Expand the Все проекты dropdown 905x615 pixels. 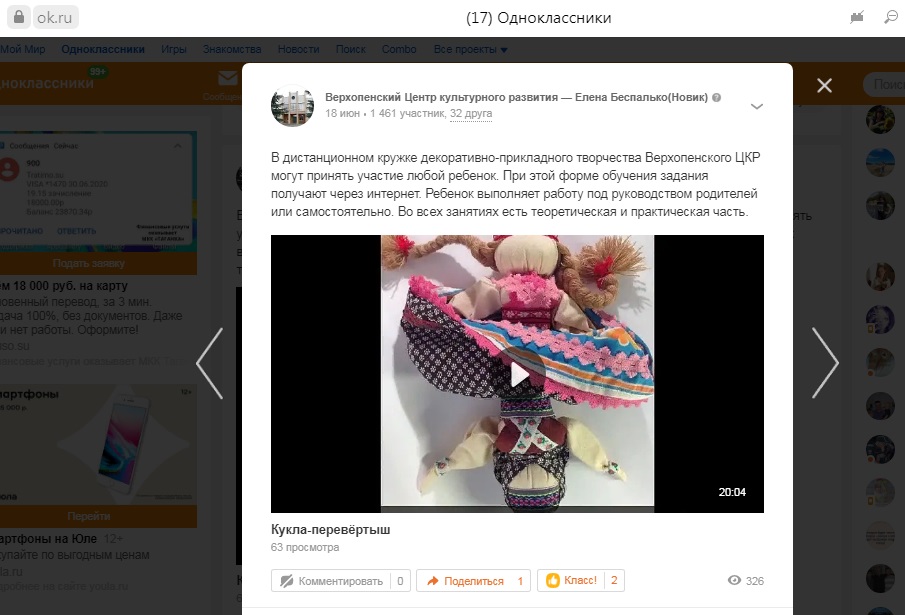[x=470, y=50]
